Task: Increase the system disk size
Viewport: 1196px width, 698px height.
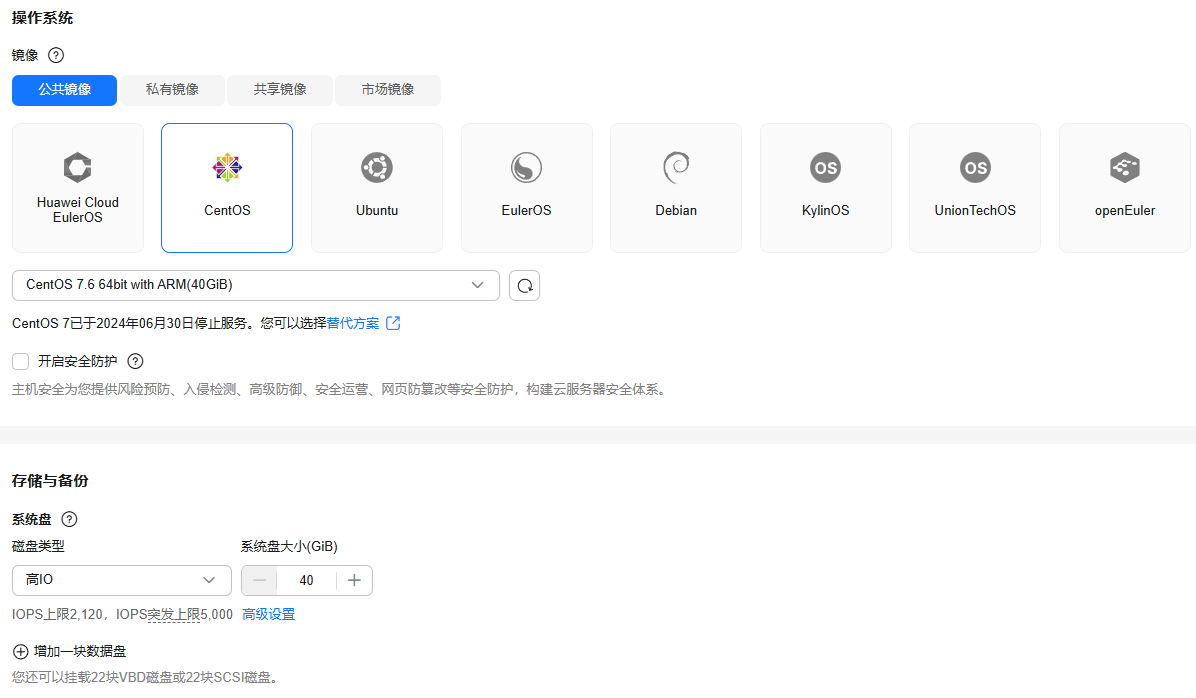Action: coord(354,581)
